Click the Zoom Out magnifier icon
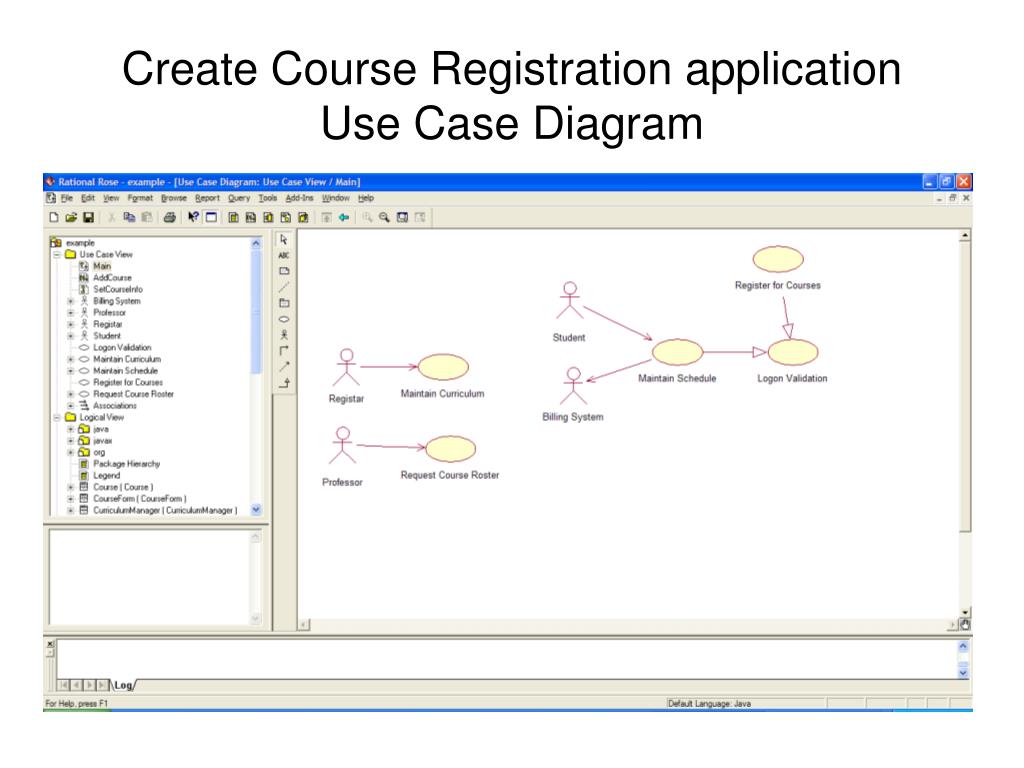Image resolution: width=1024 pixels, height=768 pixels. [385, 217]
